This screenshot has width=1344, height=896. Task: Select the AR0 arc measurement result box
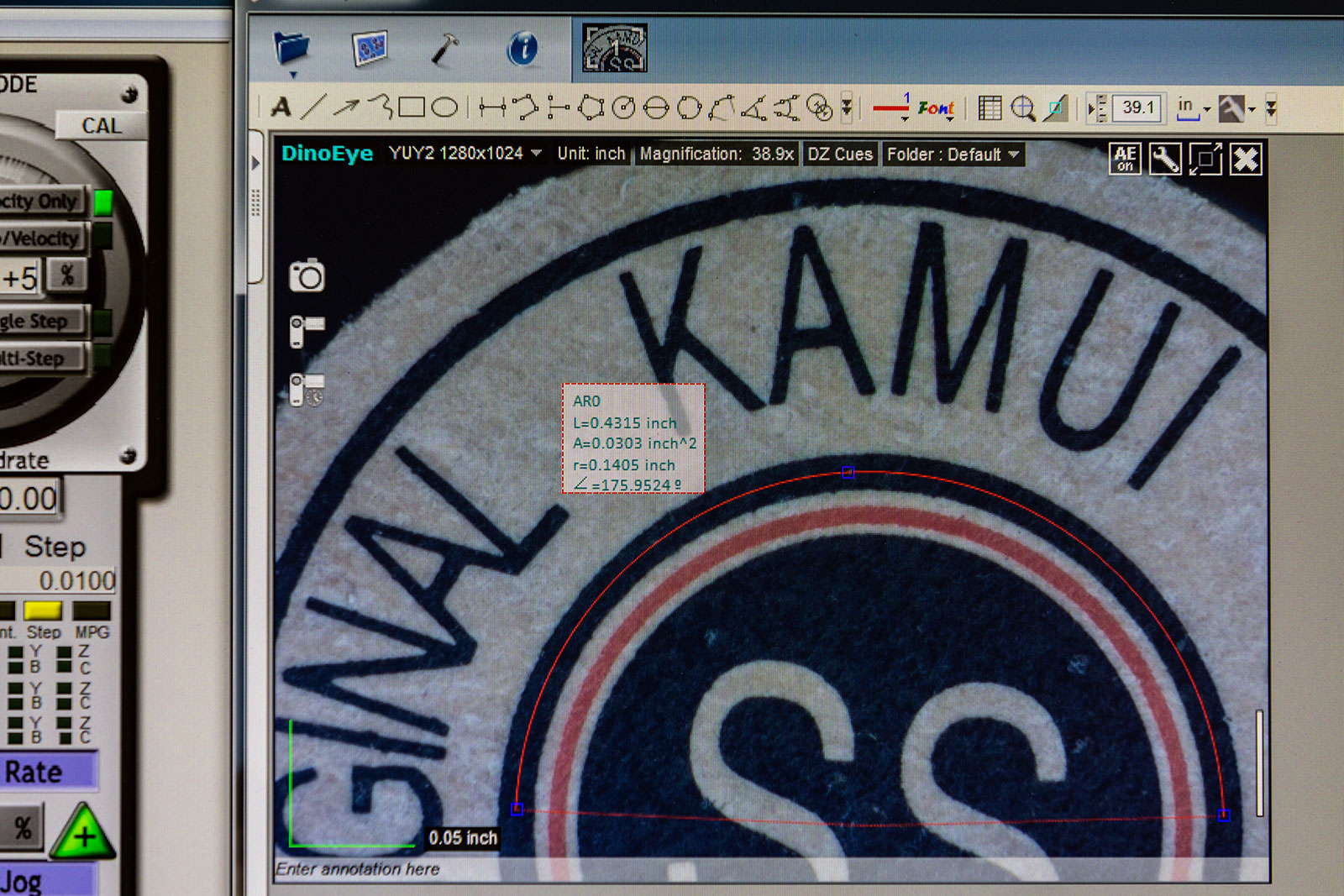633,438
